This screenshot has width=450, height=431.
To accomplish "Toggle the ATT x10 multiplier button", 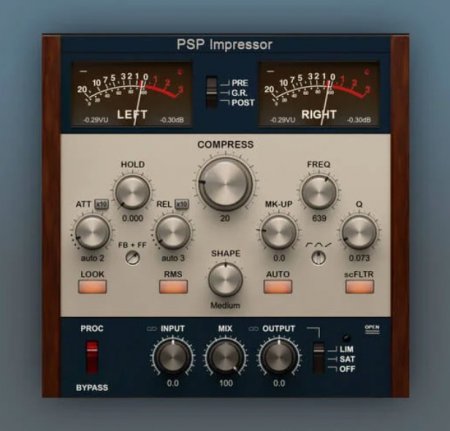I will 101,204.
